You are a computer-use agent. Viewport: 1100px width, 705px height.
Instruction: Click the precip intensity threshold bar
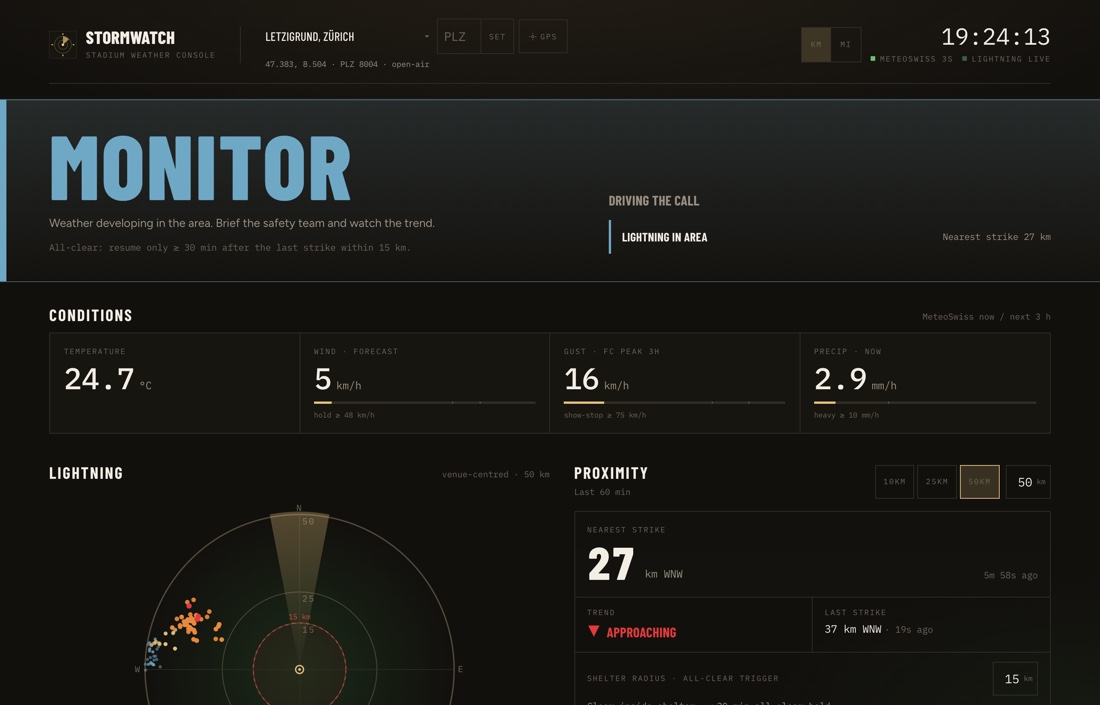tap(925, 403)
